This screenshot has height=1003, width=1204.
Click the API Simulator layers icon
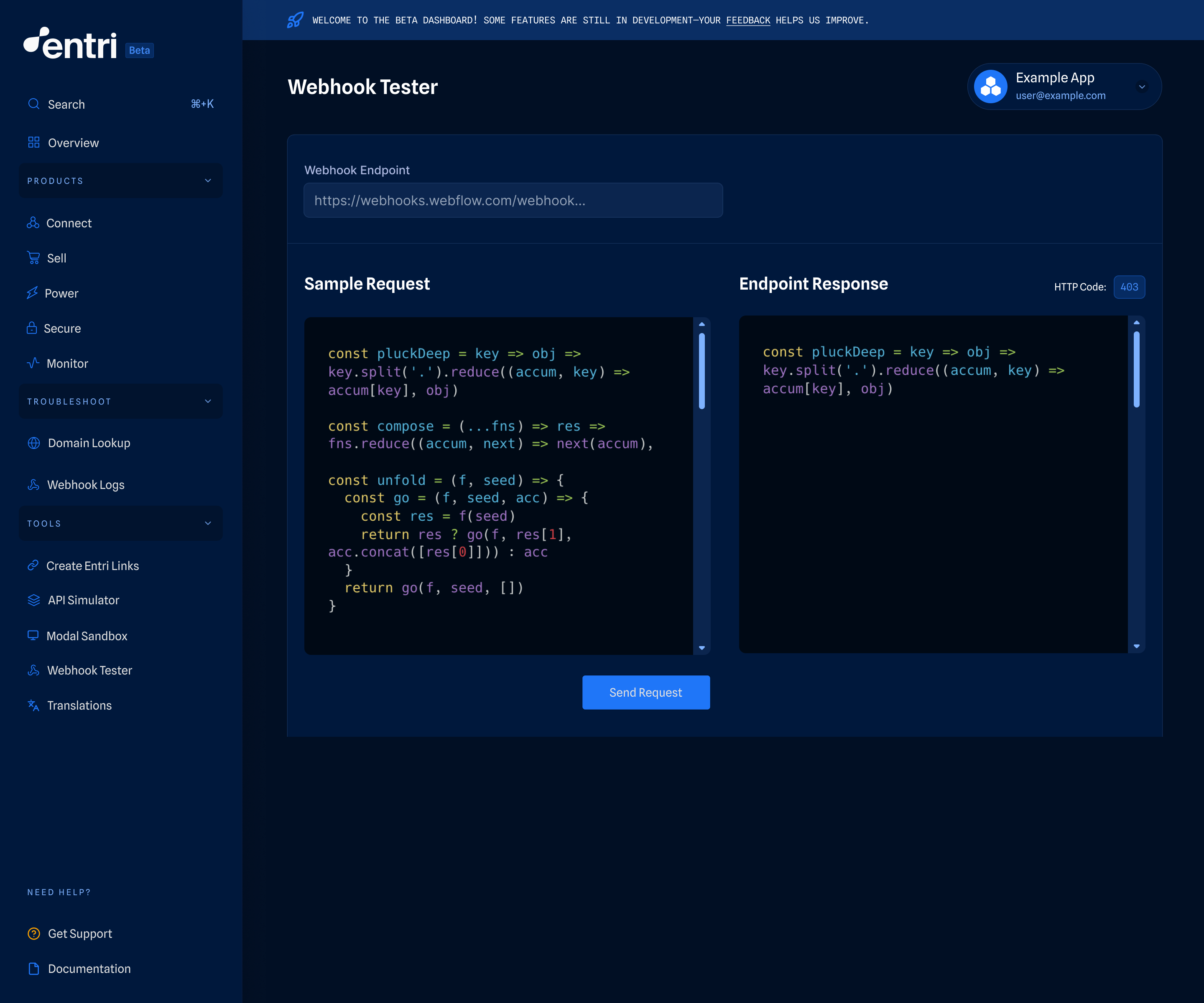[34, 600]
